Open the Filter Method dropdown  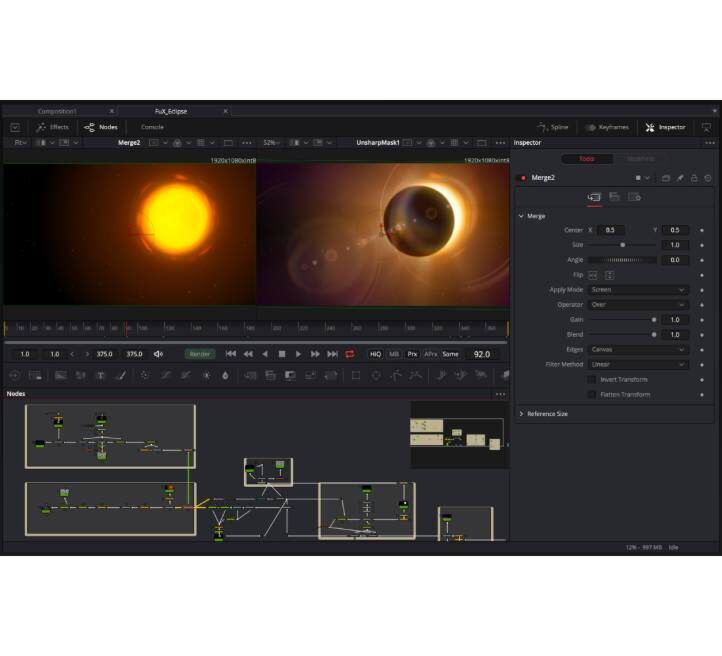click(x=638, y=365)
